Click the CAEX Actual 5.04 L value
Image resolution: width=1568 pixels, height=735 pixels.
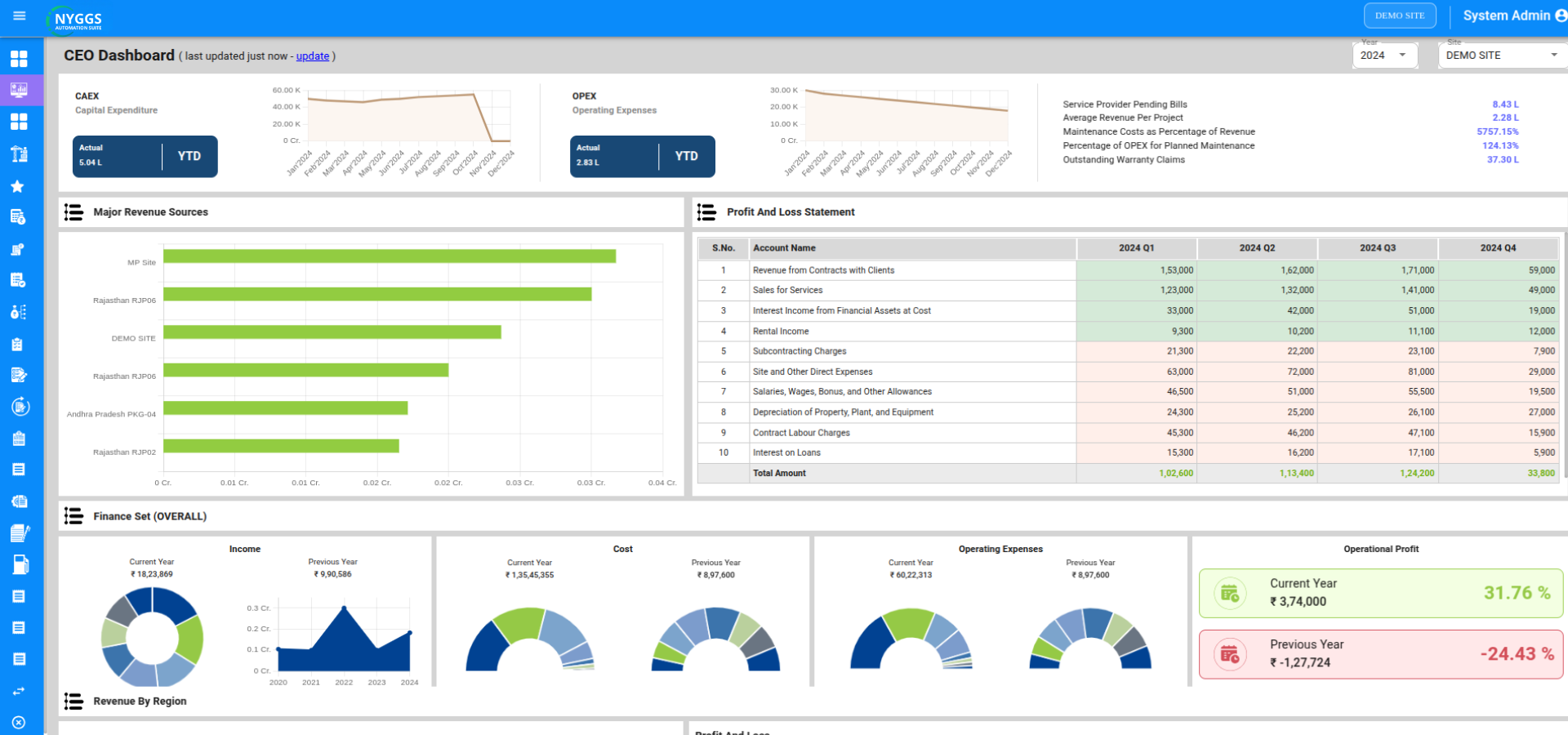coord(91,163)
